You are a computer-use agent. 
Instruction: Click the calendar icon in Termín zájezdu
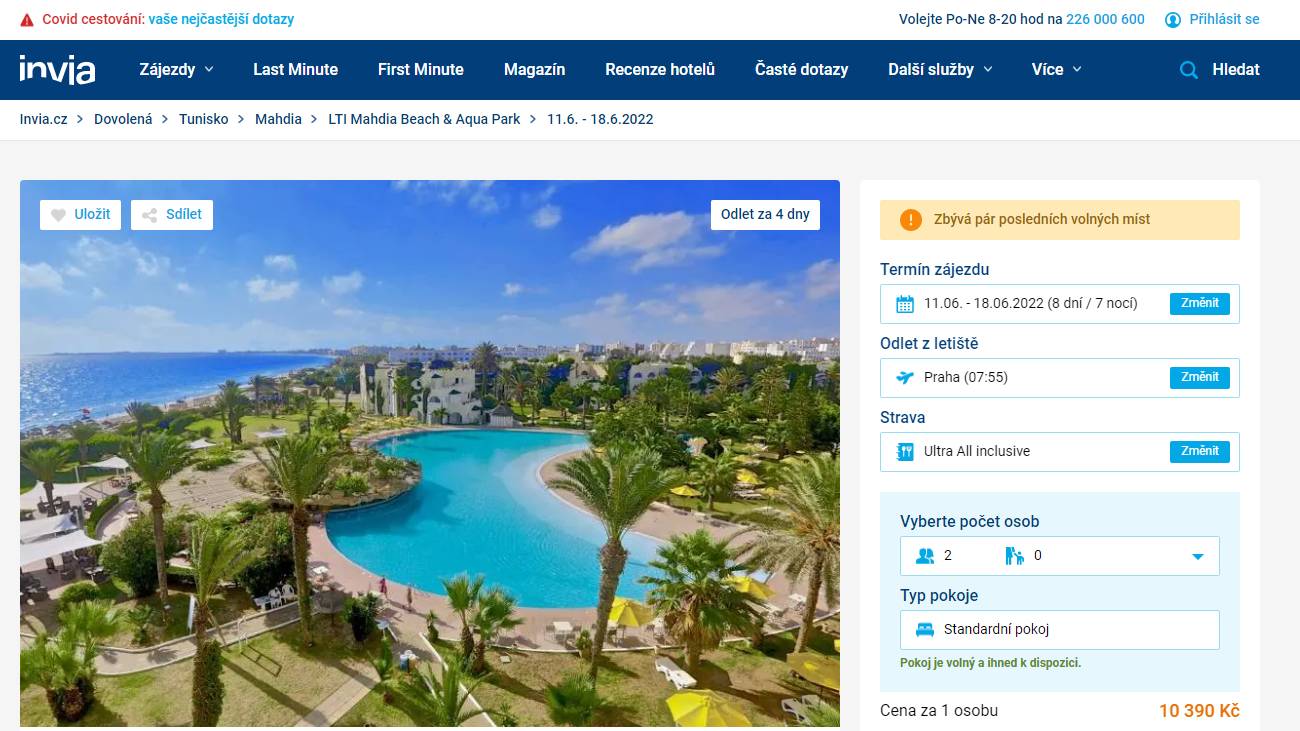coord(905,304)
